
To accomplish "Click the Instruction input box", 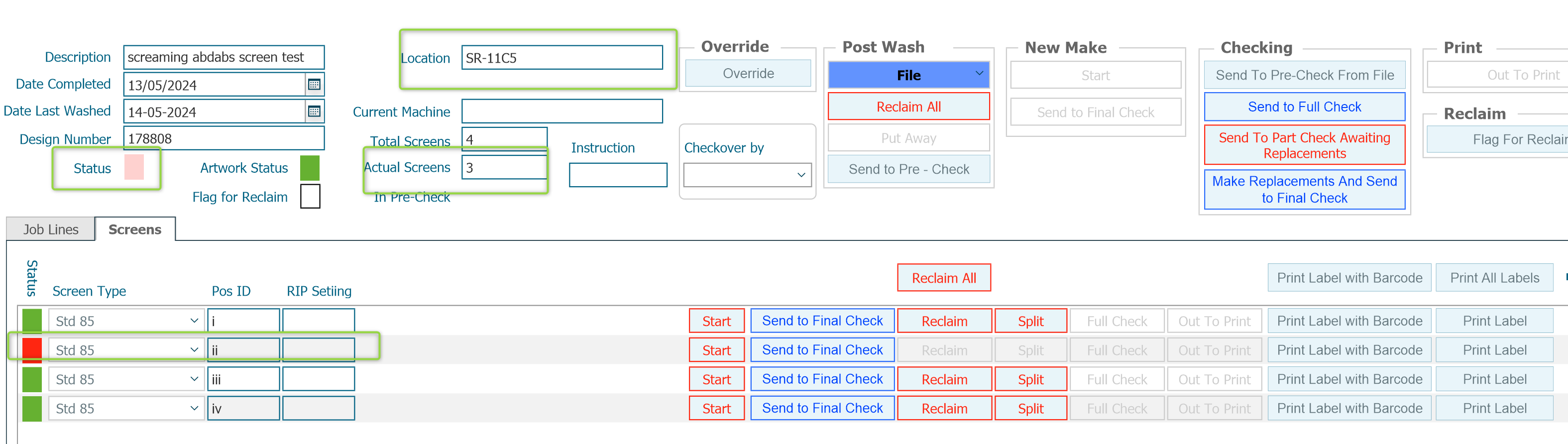I will pyautogui.click(x=618, y=175).
